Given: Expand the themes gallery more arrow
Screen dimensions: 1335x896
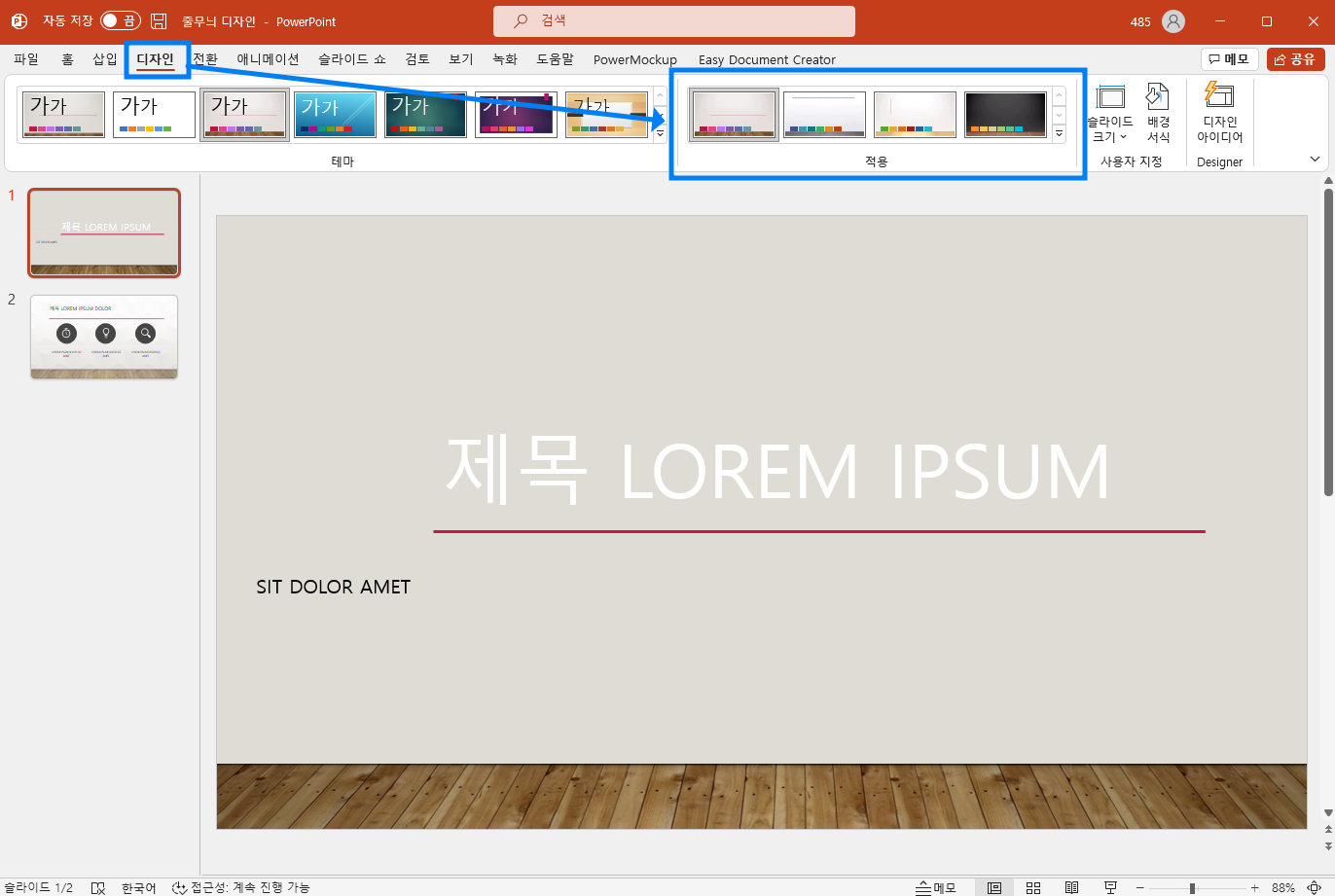Looking at the screenshot, I should coord(660,134).
